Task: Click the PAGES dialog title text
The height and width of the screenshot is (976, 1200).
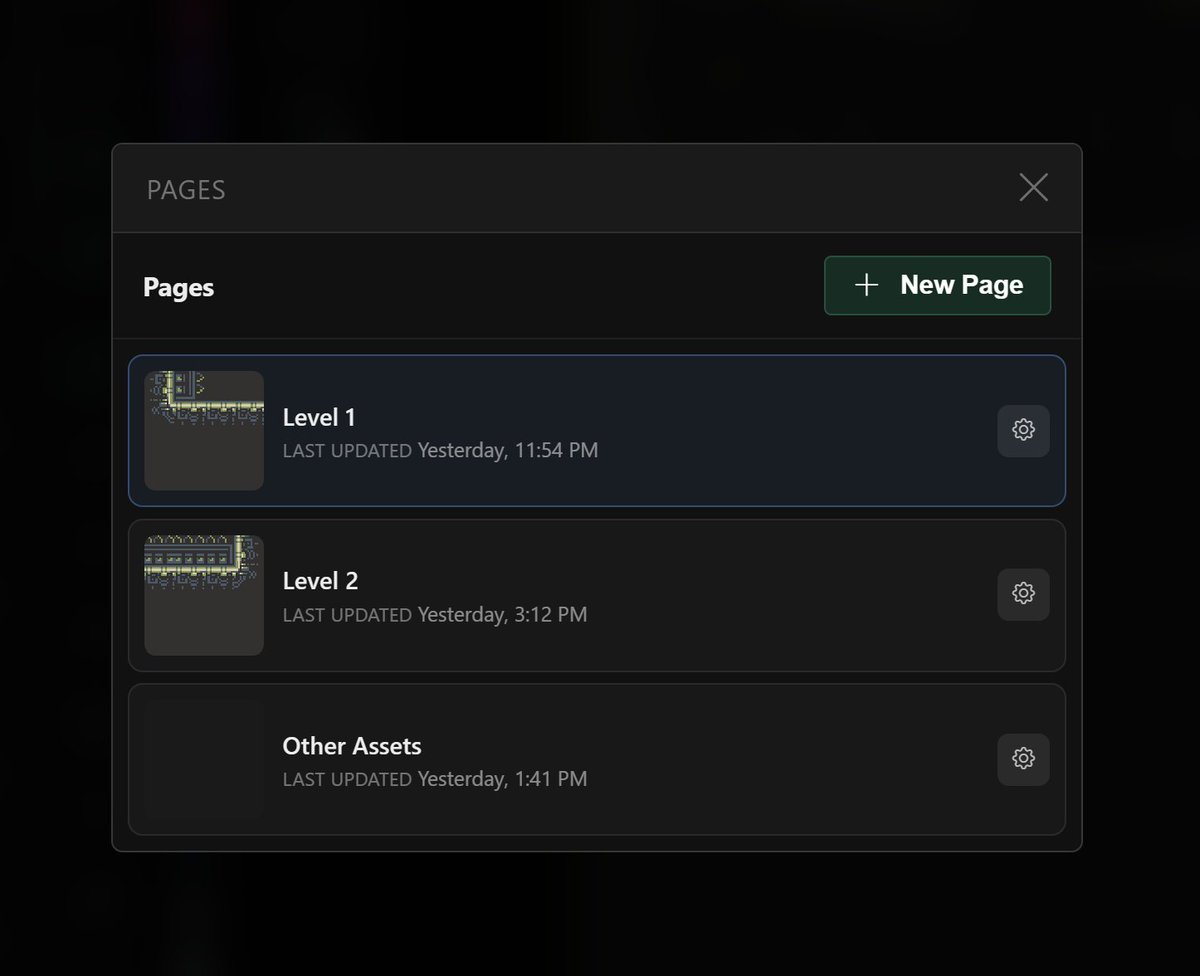Action: pos(186,190)
